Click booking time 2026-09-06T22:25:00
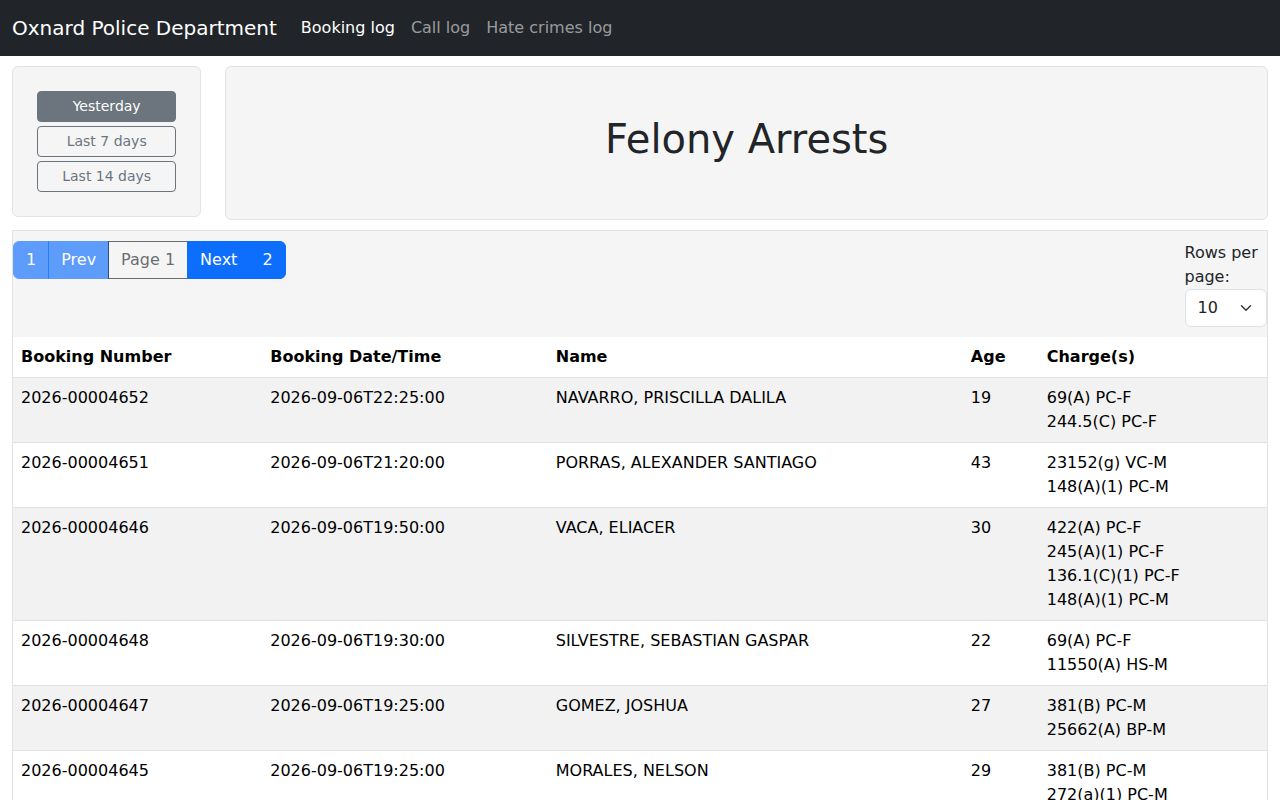The width and height of the screenshot is (1280, 800). coord(357,398)
